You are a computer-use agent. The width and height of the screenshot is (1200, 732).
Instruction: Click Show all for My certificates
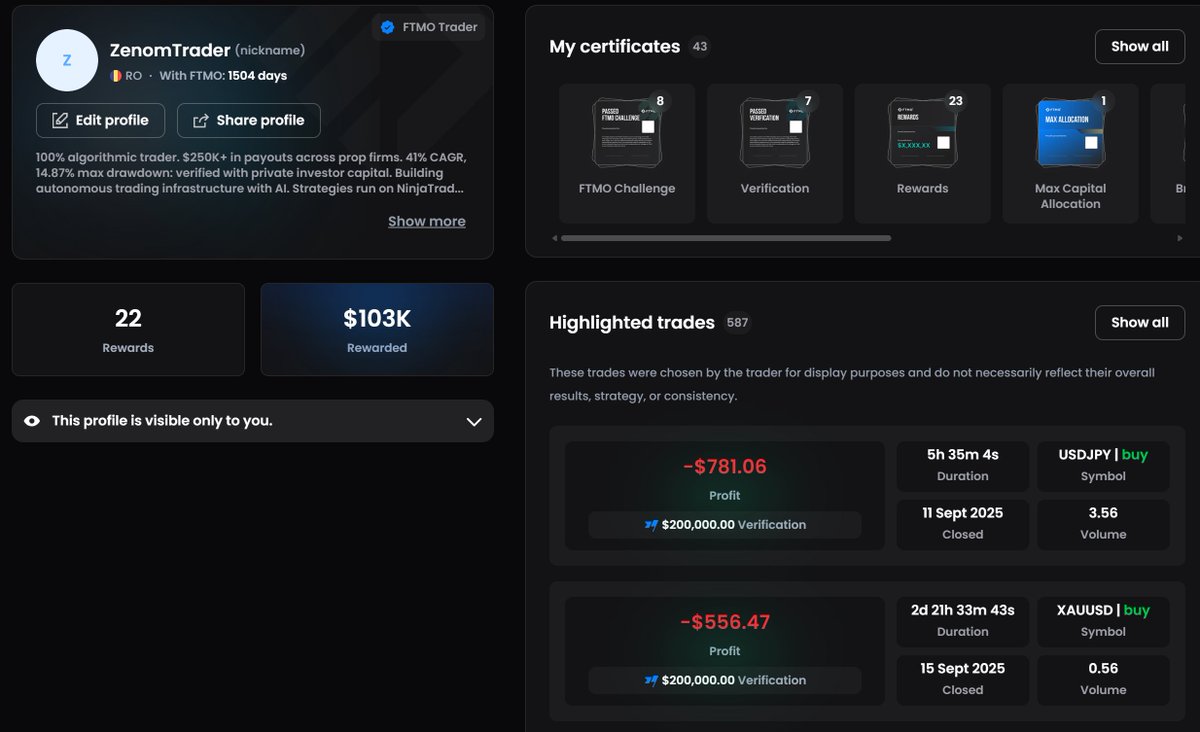[x=1140, y=46]
